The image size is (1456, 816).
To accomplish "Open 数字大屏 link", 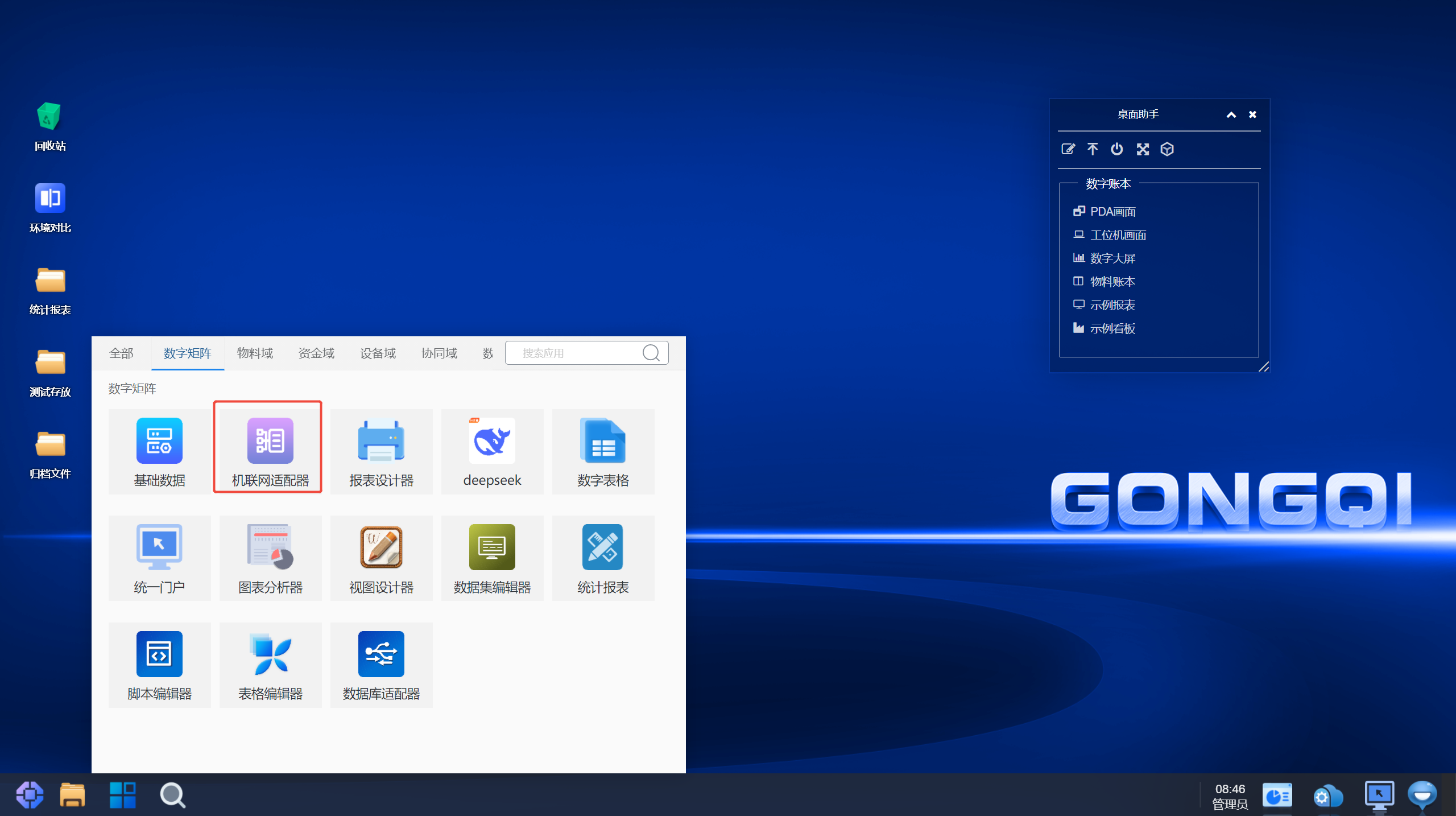I will click(x=1104, y=258).
